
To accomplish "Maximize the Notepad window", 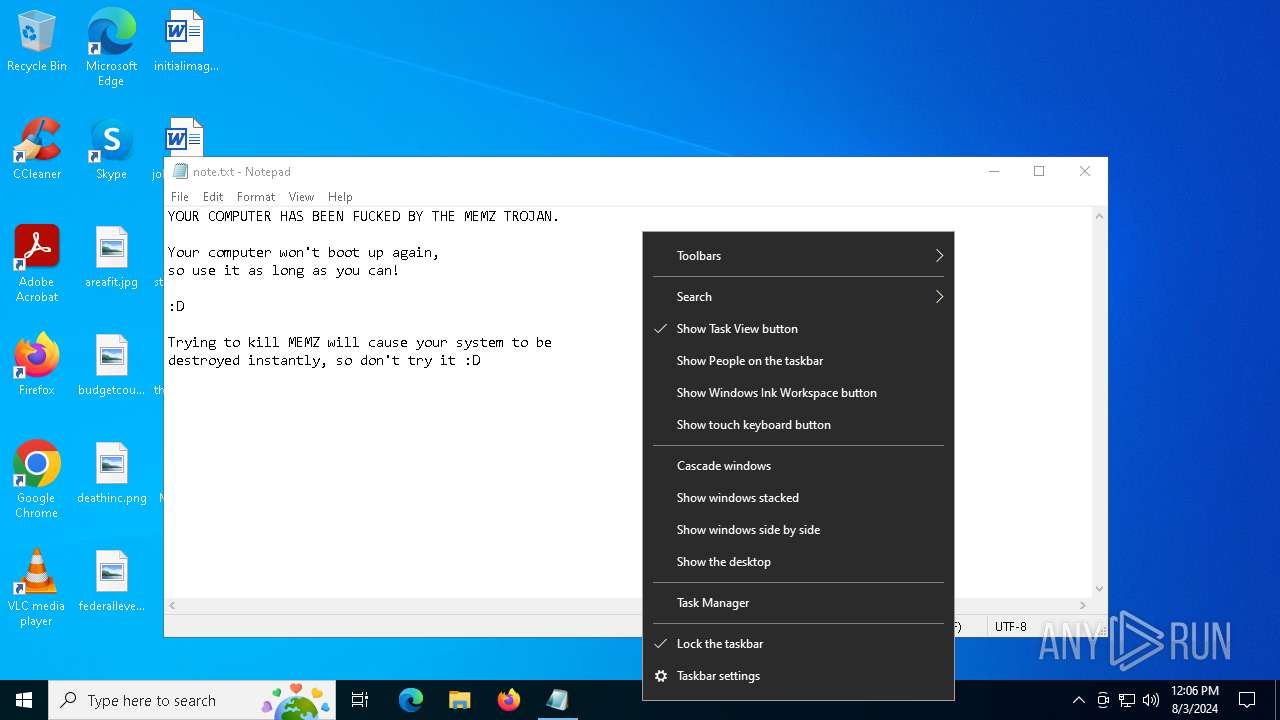I will [1039, 171].
